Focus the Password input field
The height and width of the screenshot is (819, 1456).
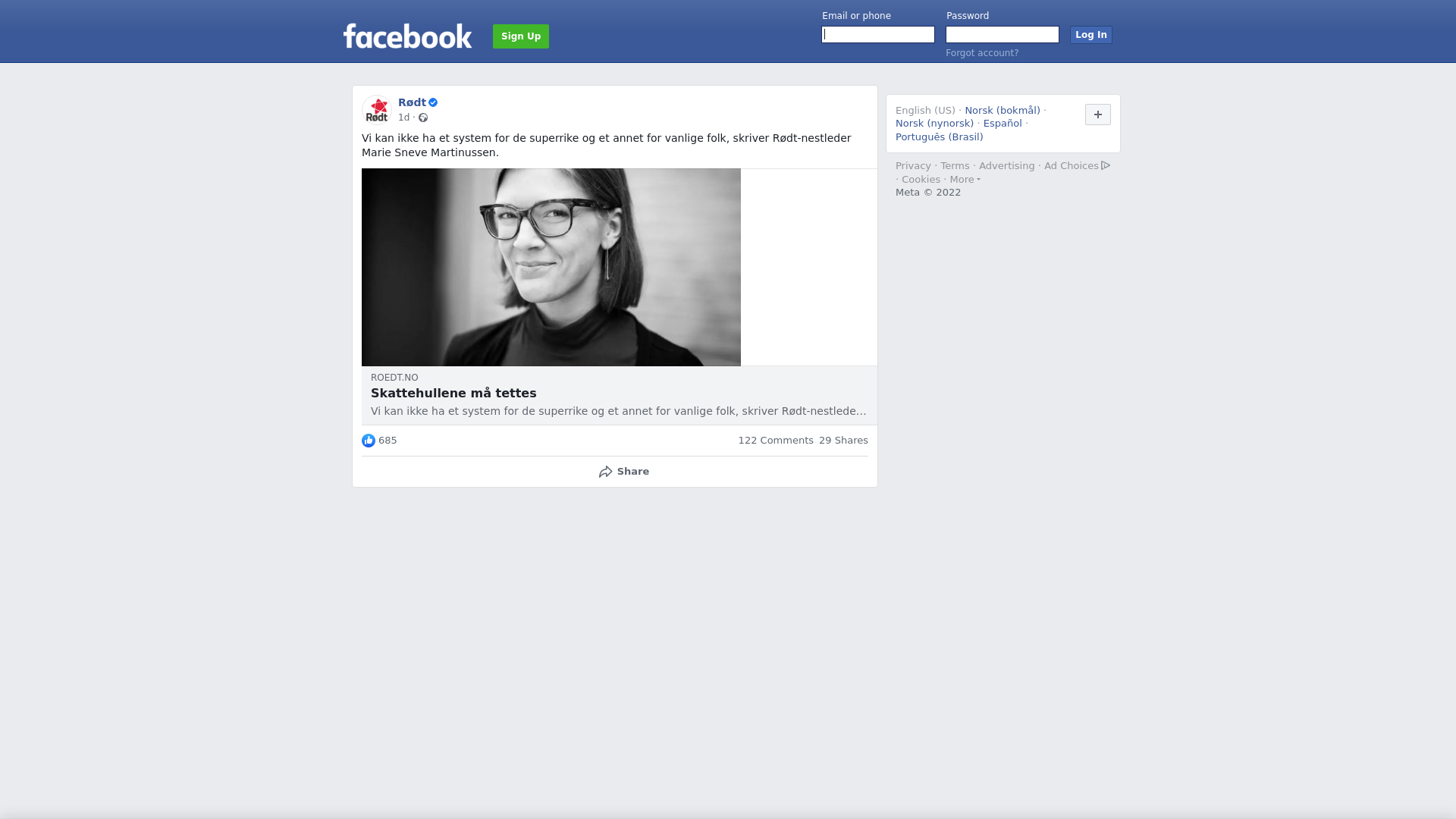pos(1003,35)
